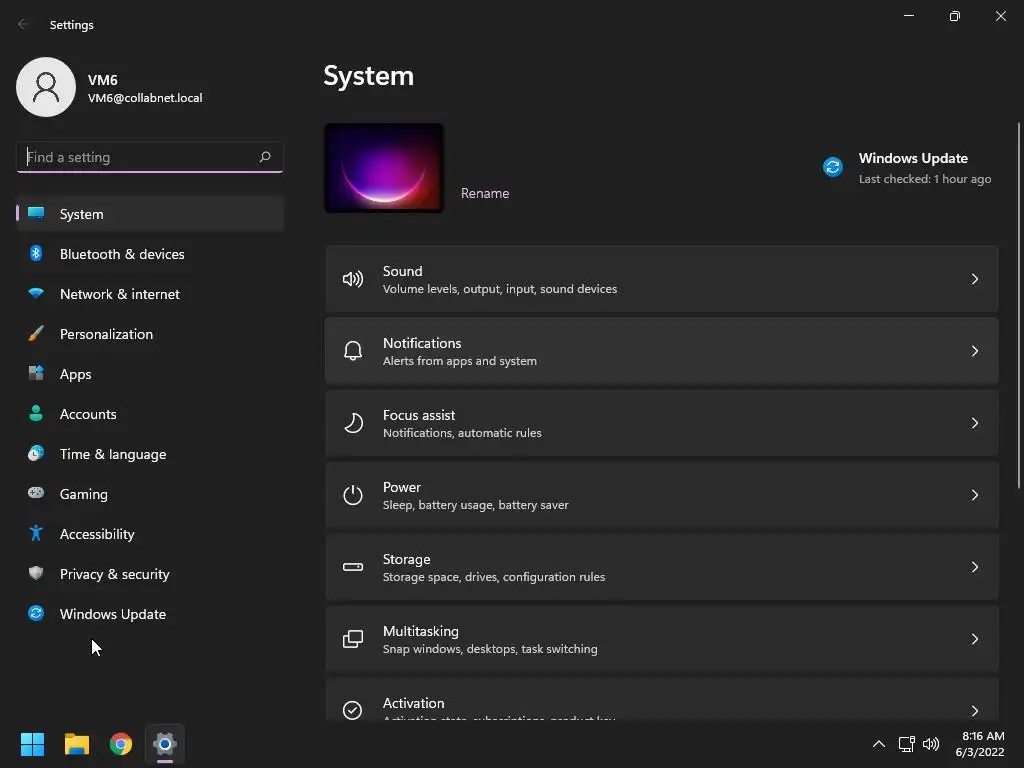Click the Find a setting search box
The width and height of the screenshot is (1024, 768).
point(150,157)
